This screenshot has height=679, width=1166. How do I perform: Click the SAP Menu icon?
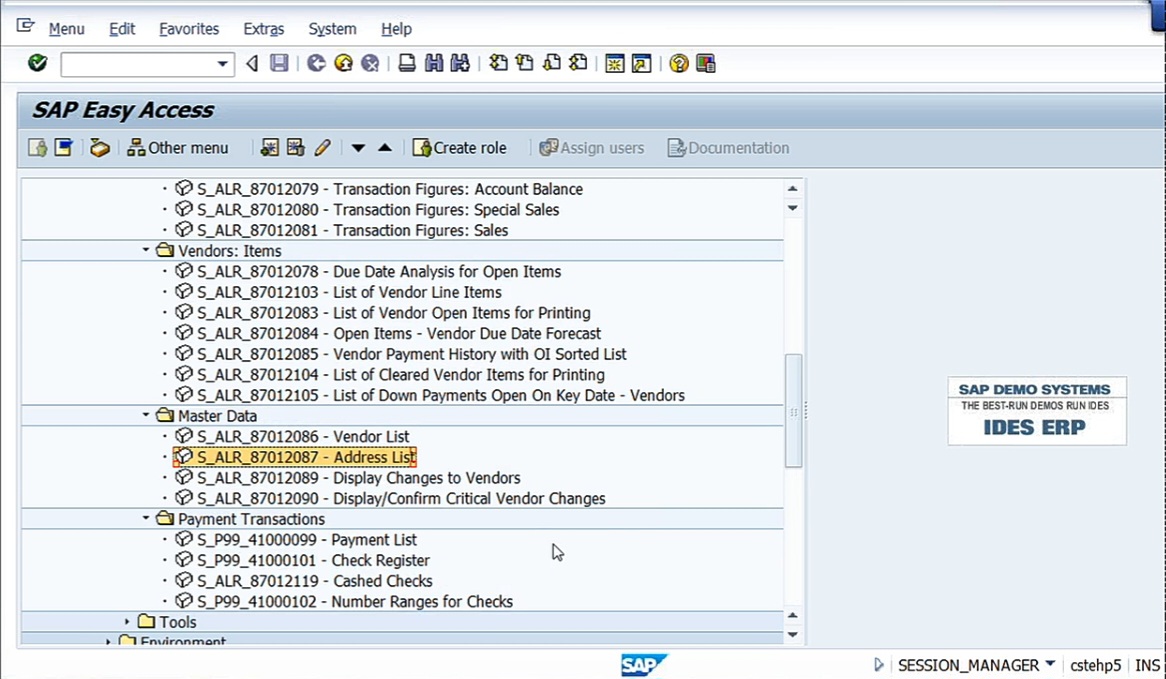64,147
